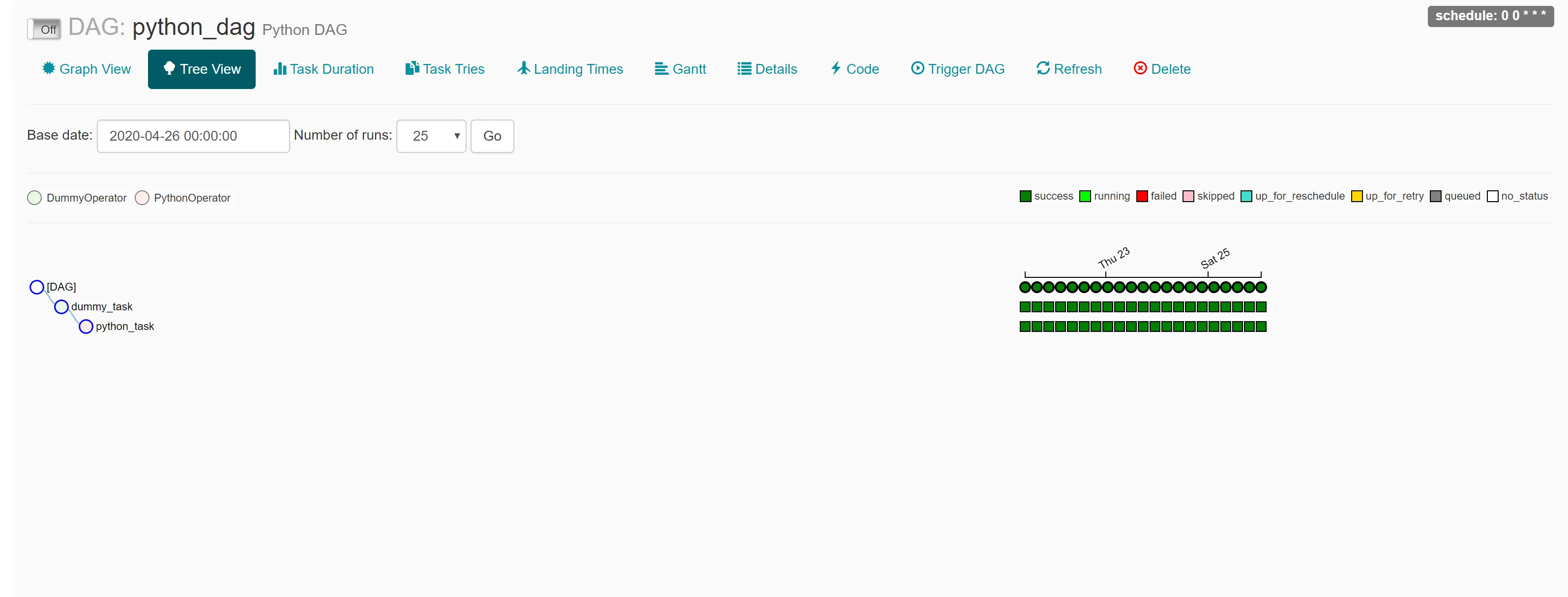Click the Graph View gear icon
This screenshot has width=1568, height=597.
point(48,68)
